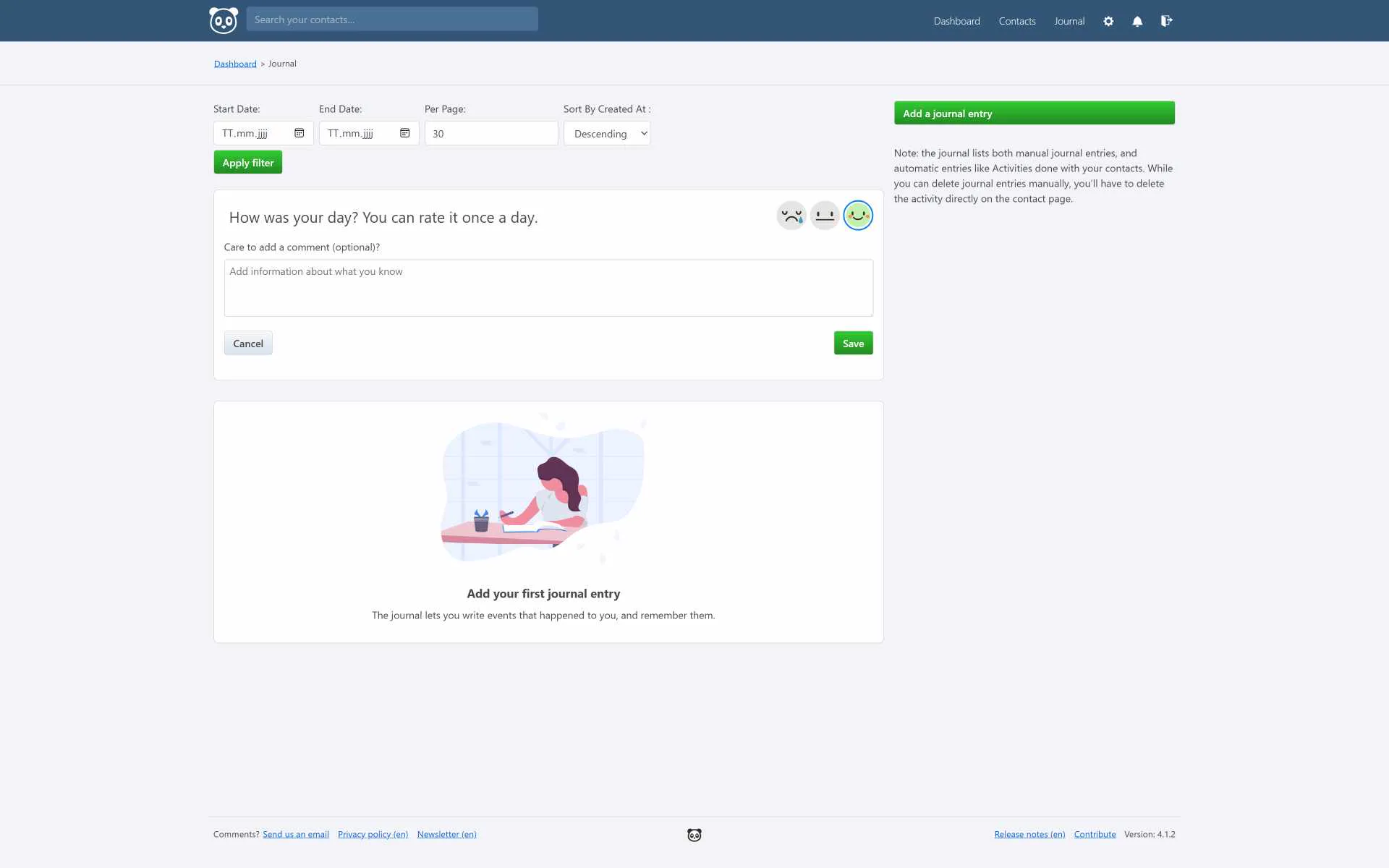Viewport: 1389px width, 868px height.
Task: Rate the day with sad face
Action: (791, 216)
